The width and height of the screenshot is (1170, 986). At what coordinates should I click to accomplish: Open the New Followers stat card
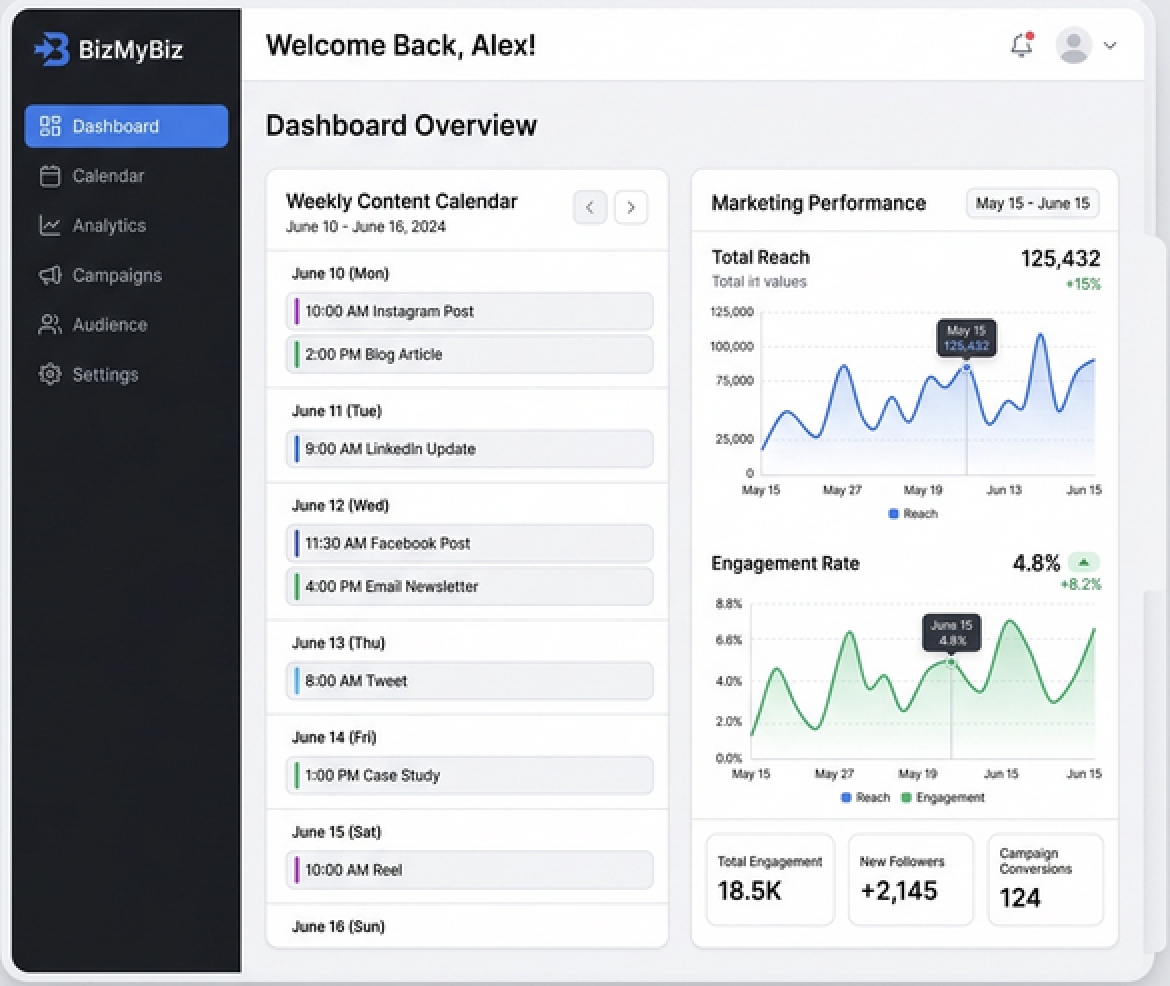click(x=910, y=879)
